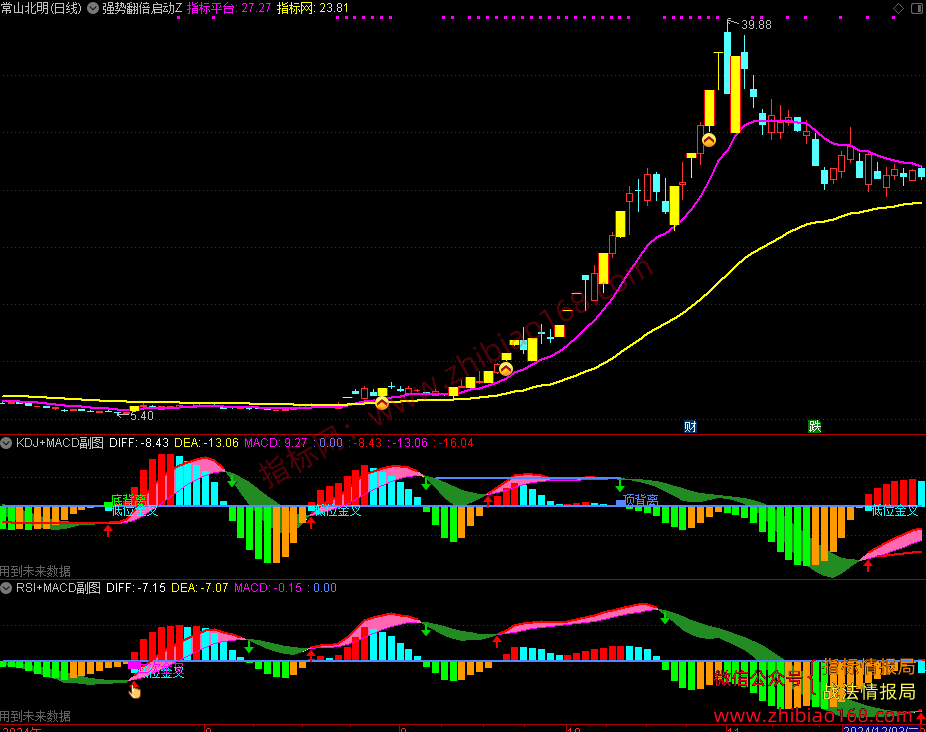926x732 pixels.
Task: Click 用到未来数据 notice in RSI+MACD panel
Action: 35,716
